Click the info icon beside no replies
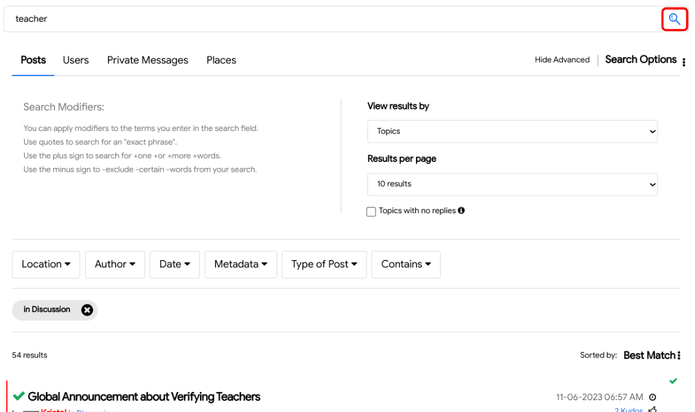This screenshot has width=695, height=412. [461, 210]
